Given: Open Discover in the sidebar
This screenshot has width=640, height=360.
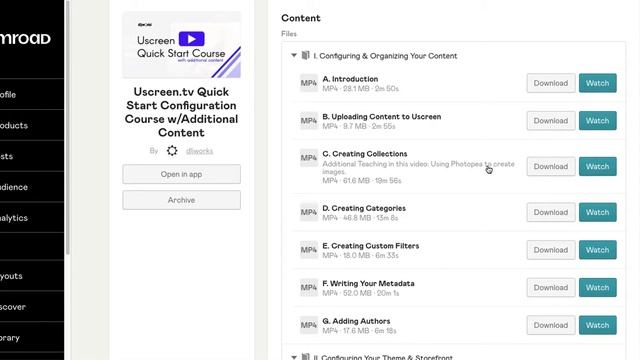Looking at the screenshot, I should (x=32, y=307).
